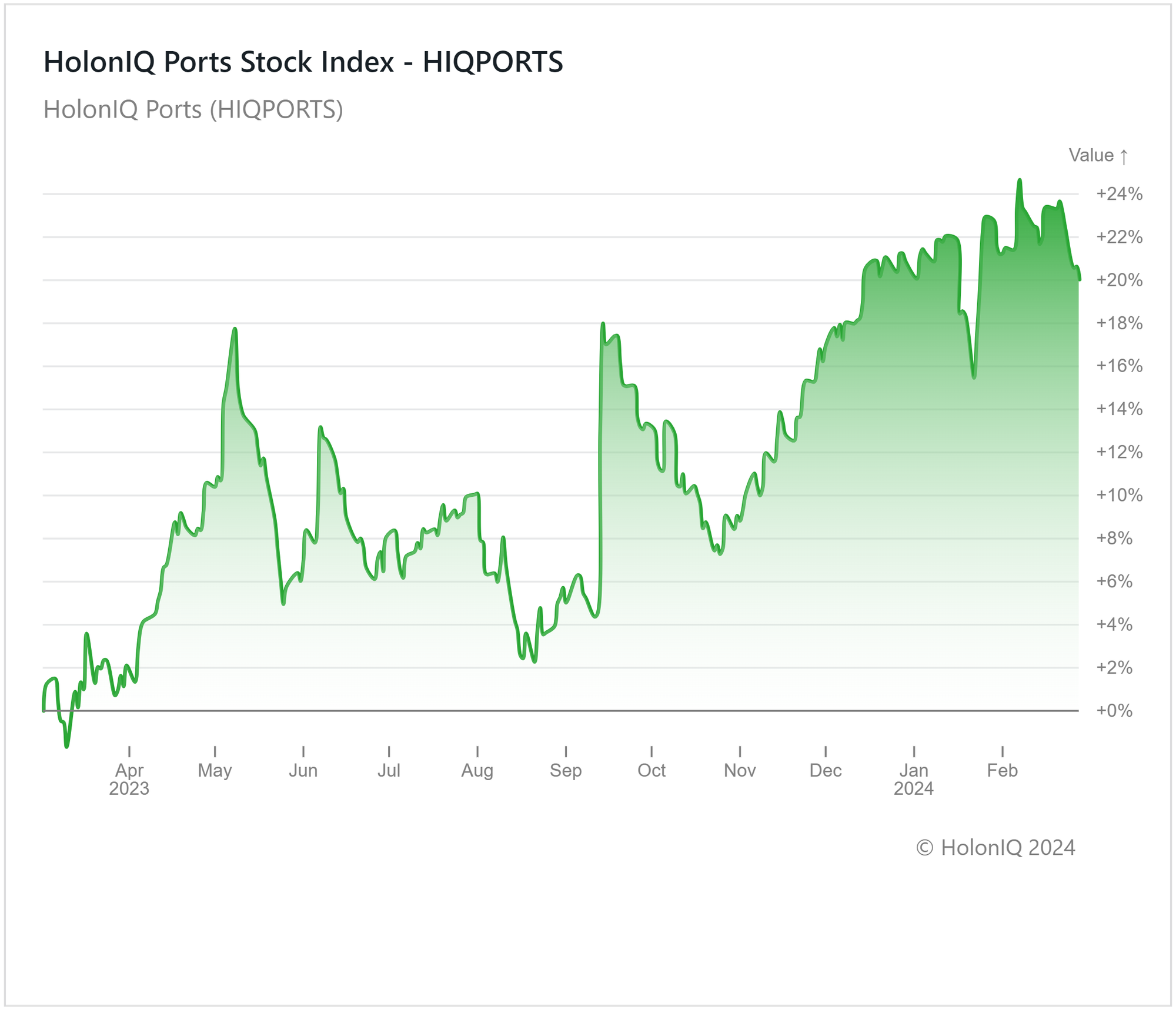This screenshot has height=1010, width=1176.
Task: Click the Sep x-axis tick label
Action: (x=565, y=770)
